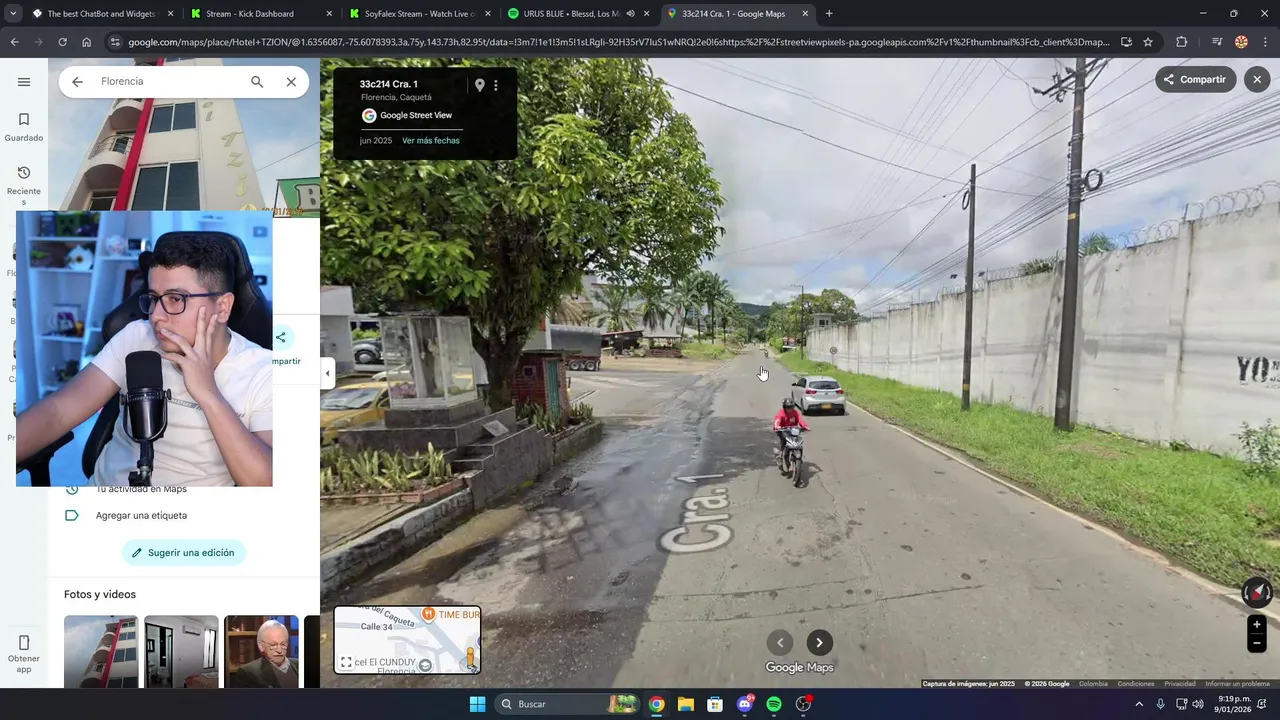Switch to 'The best ChatBot and Widgets' tab
Screen dimensions: 1280x720
click(102, 14)
